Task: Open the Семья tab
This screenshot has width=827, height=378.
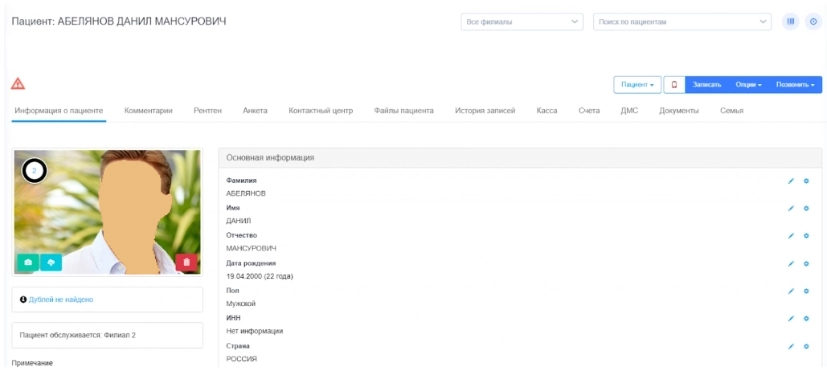Action: [x=732, y=111]
